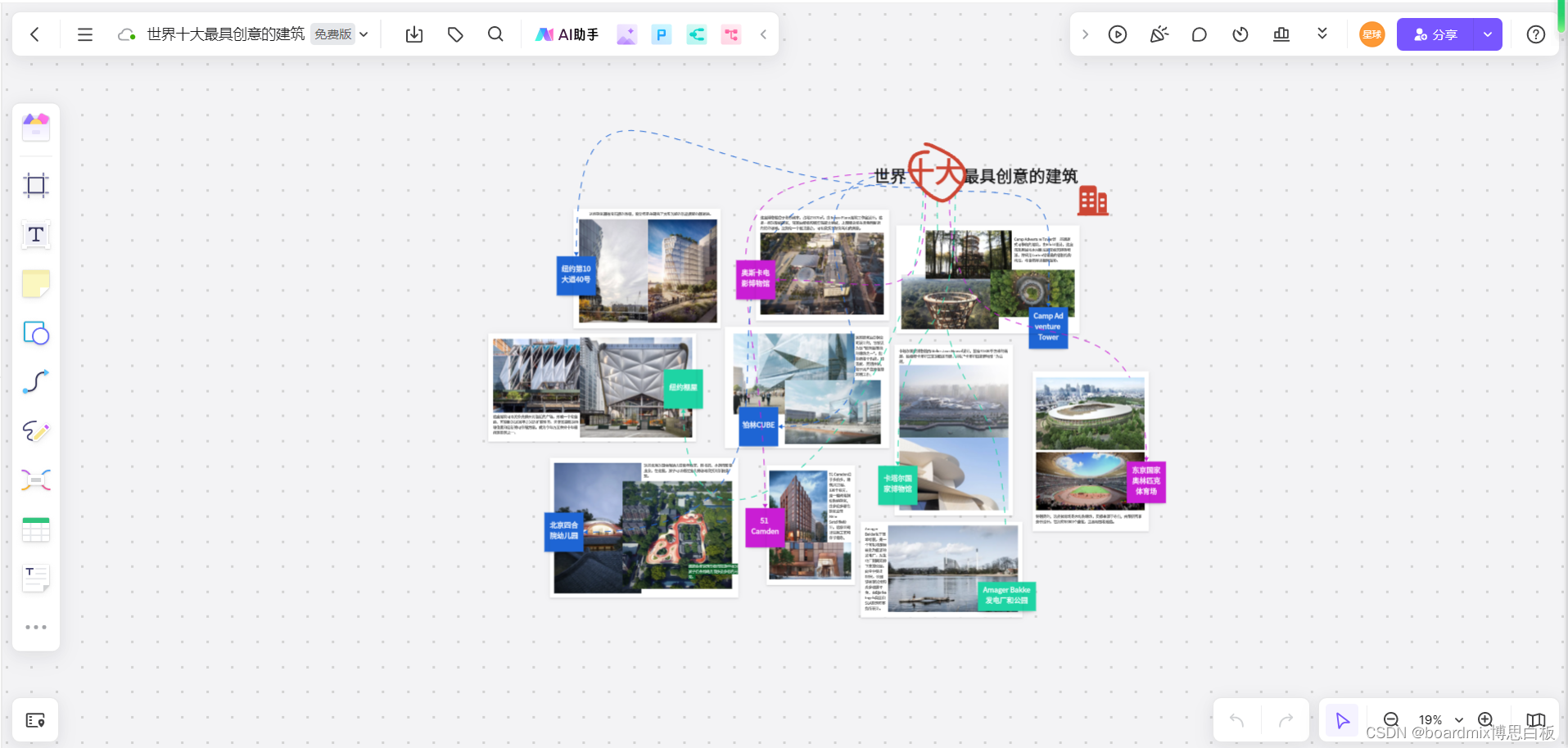Viewport: 1568px width, 748px height.
Task: Open the 免费版 plan dropdown
Action: coord(341,34)
